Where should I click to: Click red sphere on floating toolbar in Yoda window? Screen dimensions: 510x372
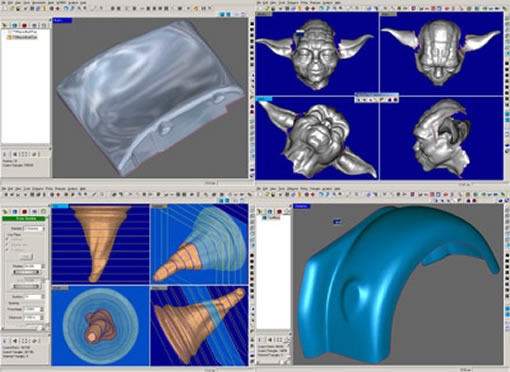(x=396, y=99)
